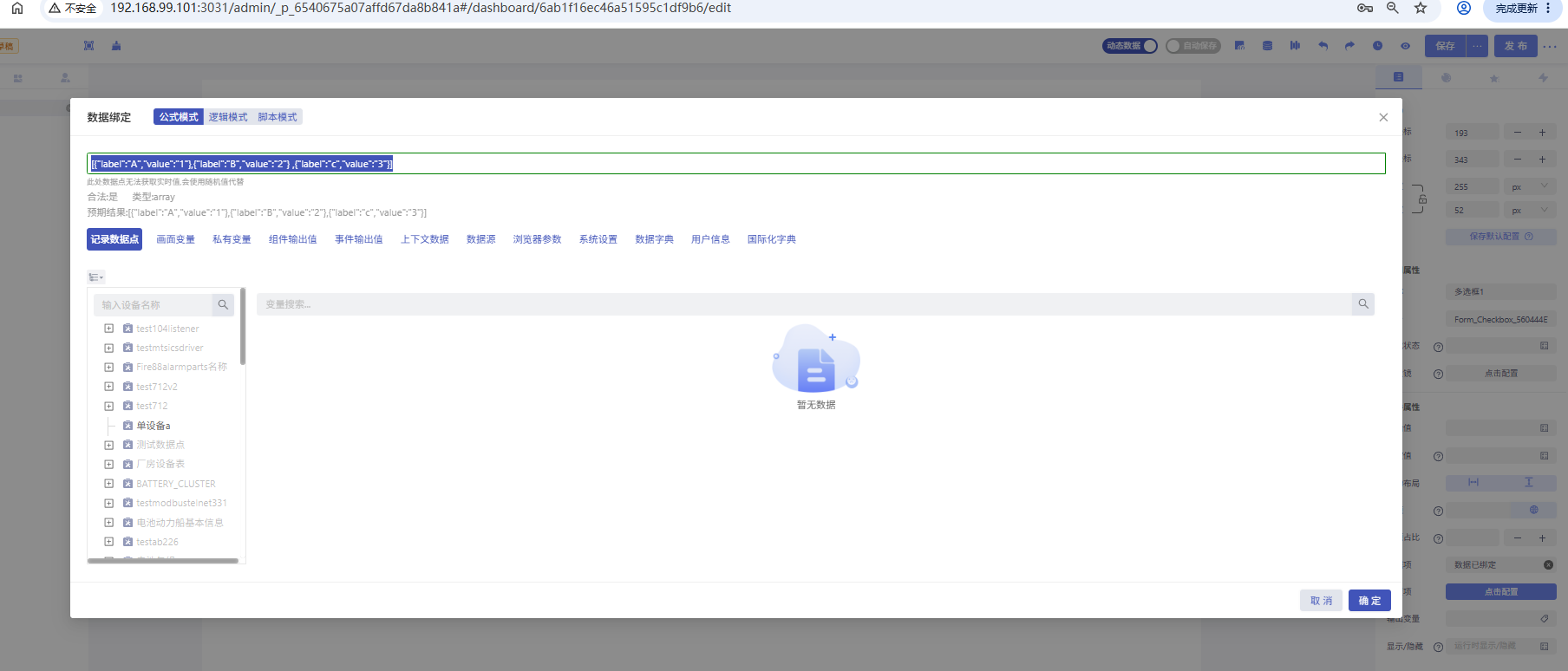The width and height of the screenshot is (1568, 671).
Task: Expand the test712v2 tree node
Action: pos(109,387)
